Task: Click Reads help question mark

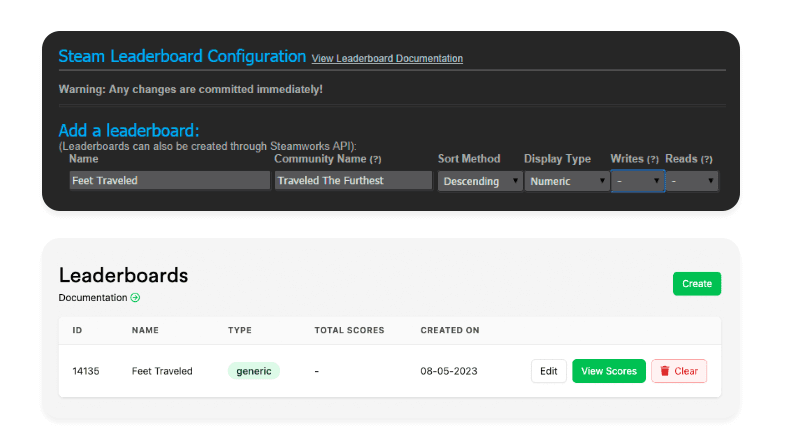Action: pyautogui.click(x=706, y=159)
